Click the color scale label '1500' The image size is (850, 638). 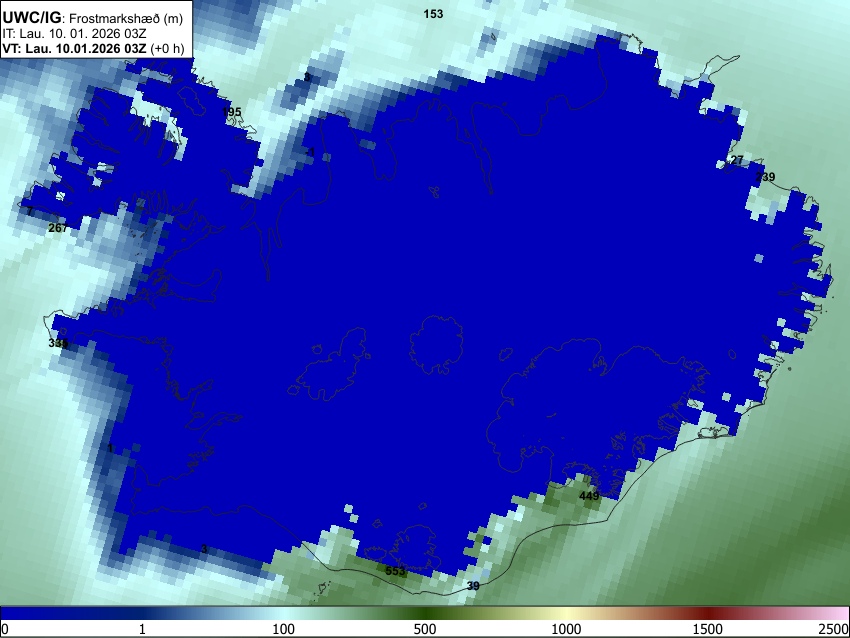pos(708,629)
